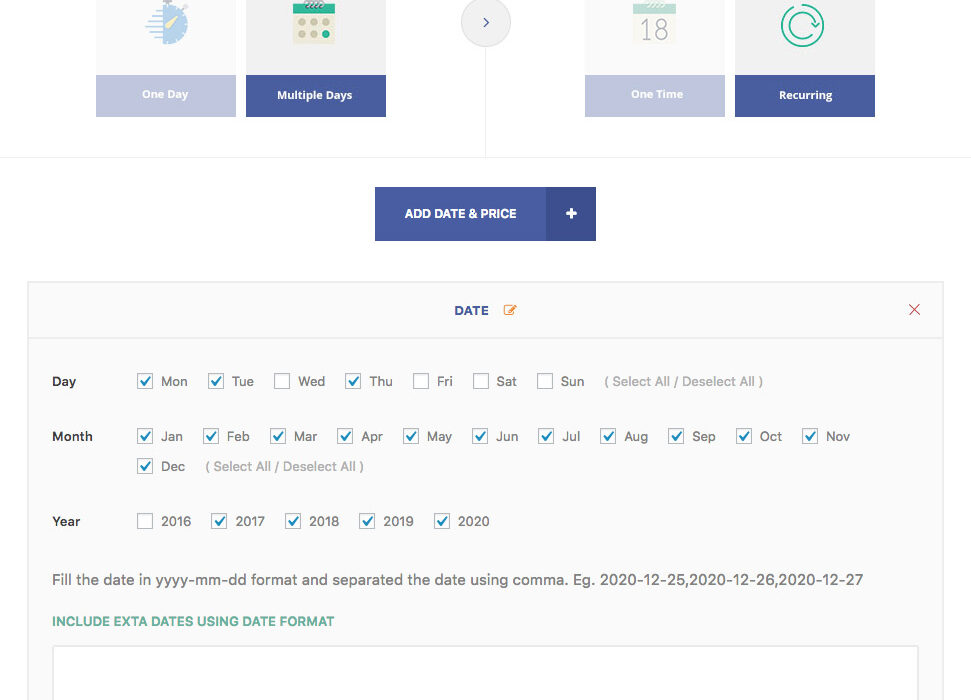Click Select All / Deselect All for days
This screenshot has width=971, height=700.
pyautogui.click(x=683, y=381)
